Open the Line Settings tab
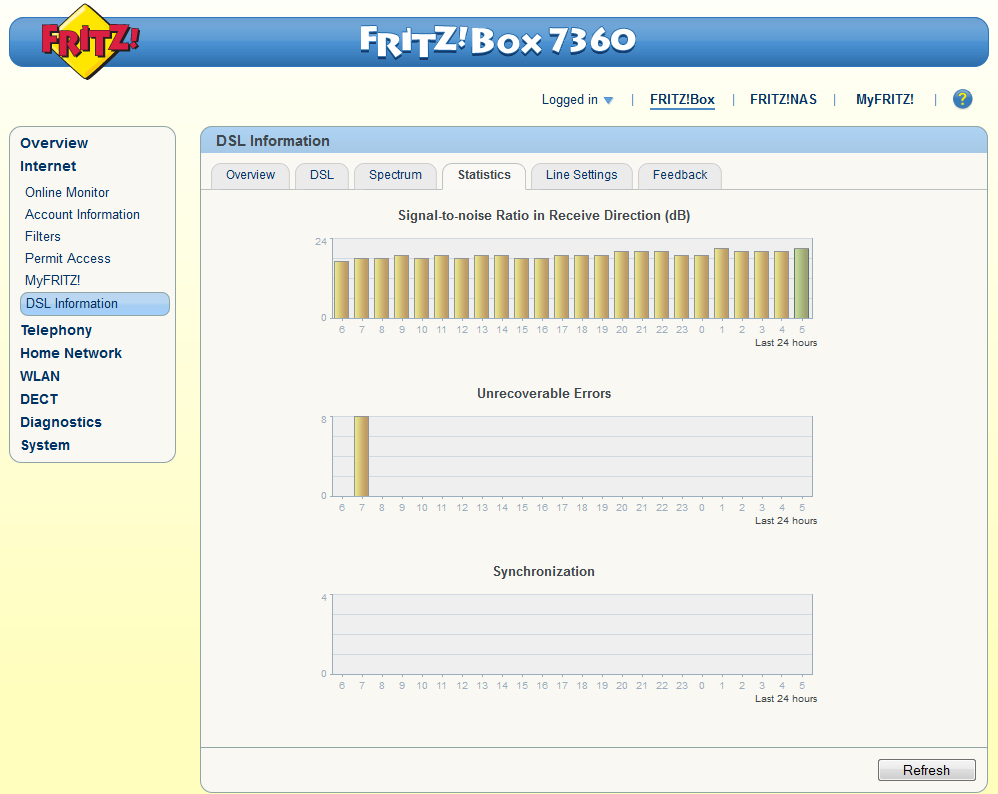The image size is (998, 794). coord(581,175)
